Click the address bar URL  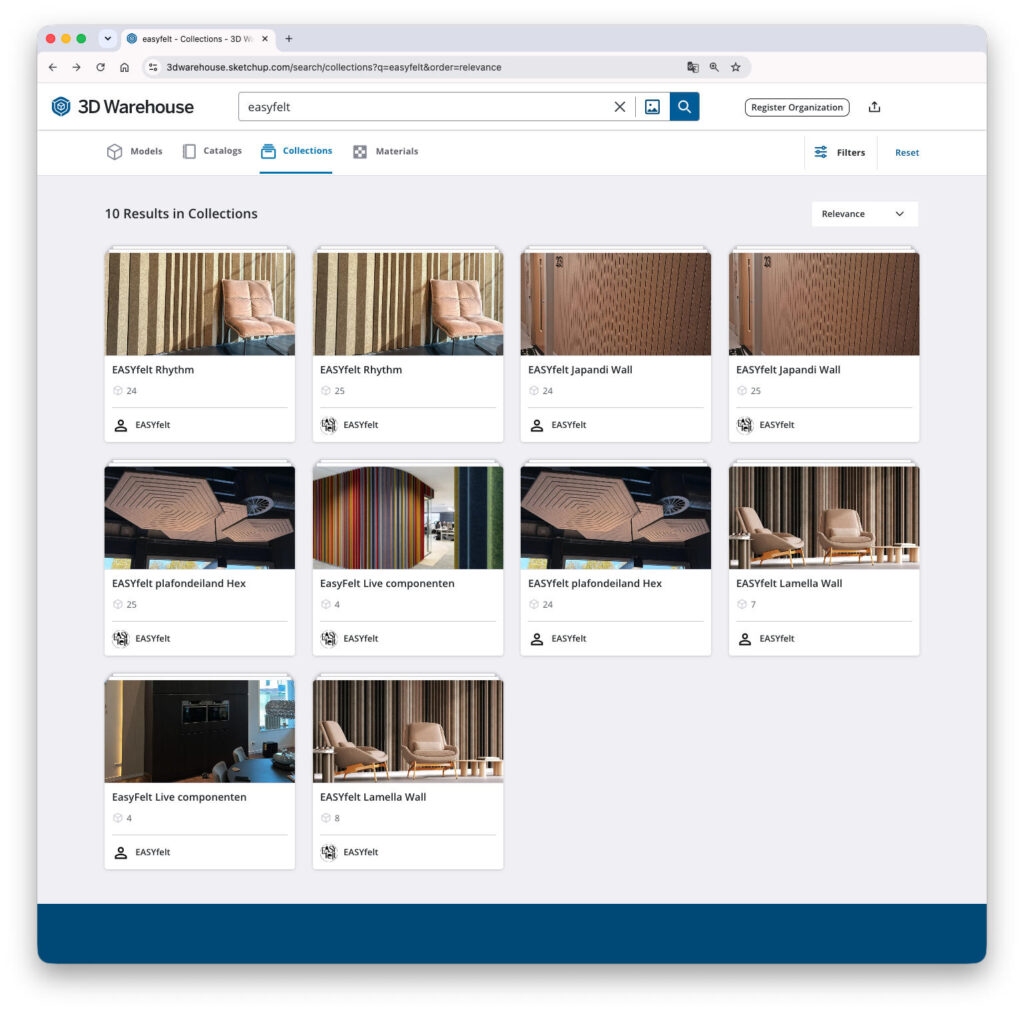click(334, 67)
